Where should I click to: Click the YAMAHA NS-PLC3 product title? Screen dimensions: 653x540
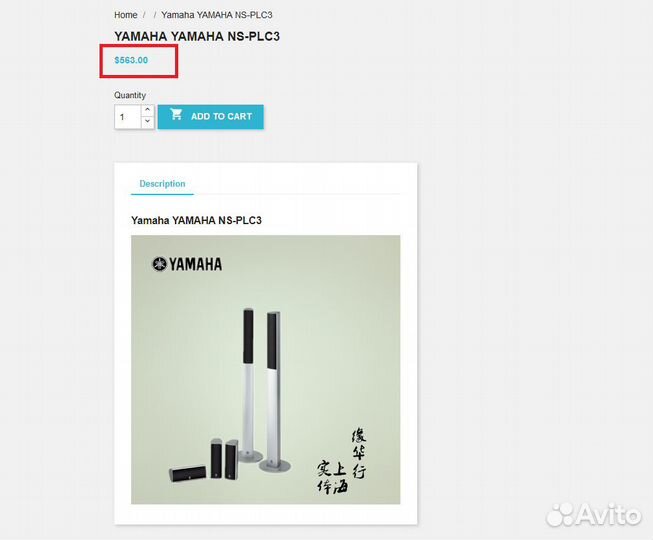(197, 36)
